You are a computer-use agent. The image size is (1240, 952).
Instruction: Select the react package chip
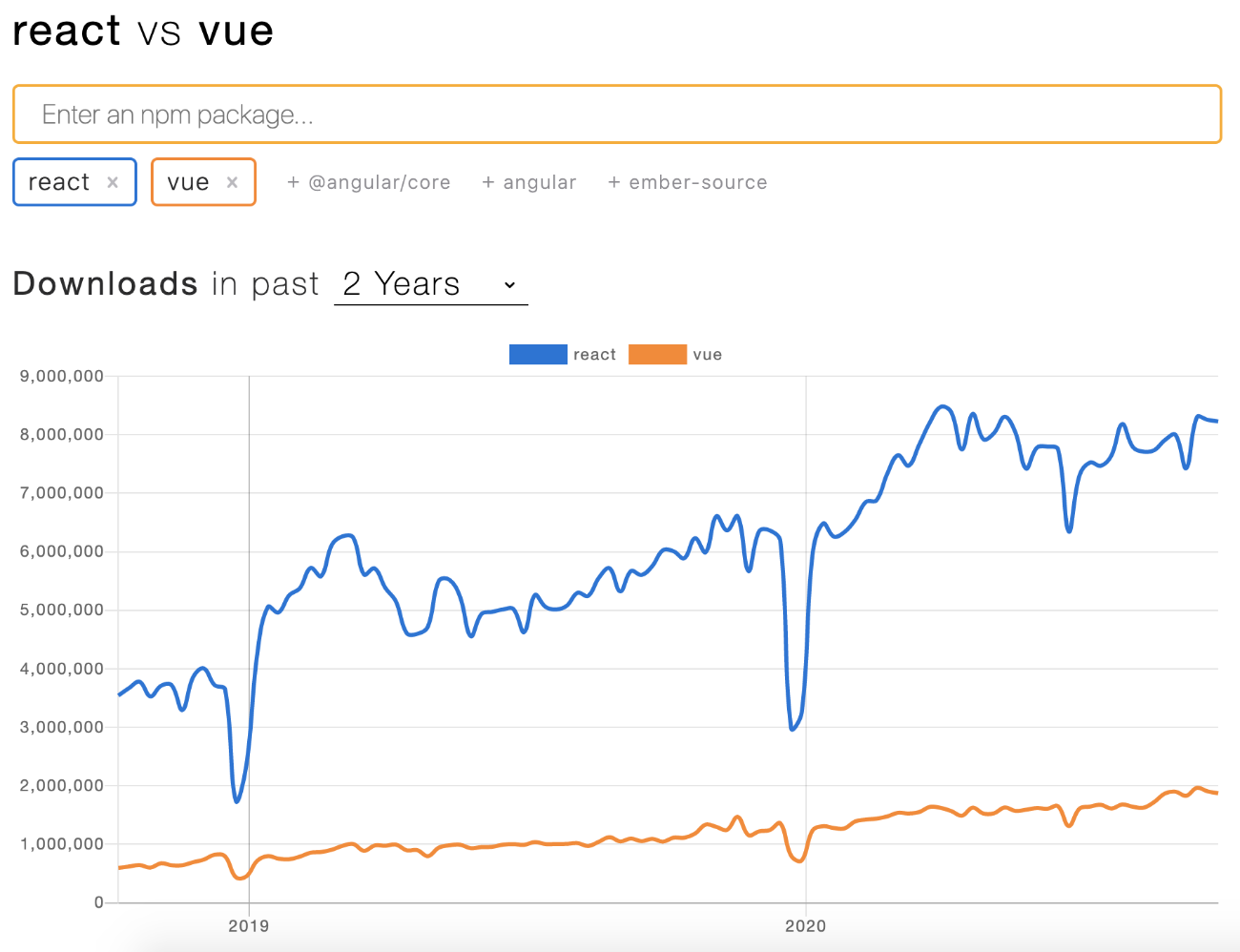[x=60, y=181]
